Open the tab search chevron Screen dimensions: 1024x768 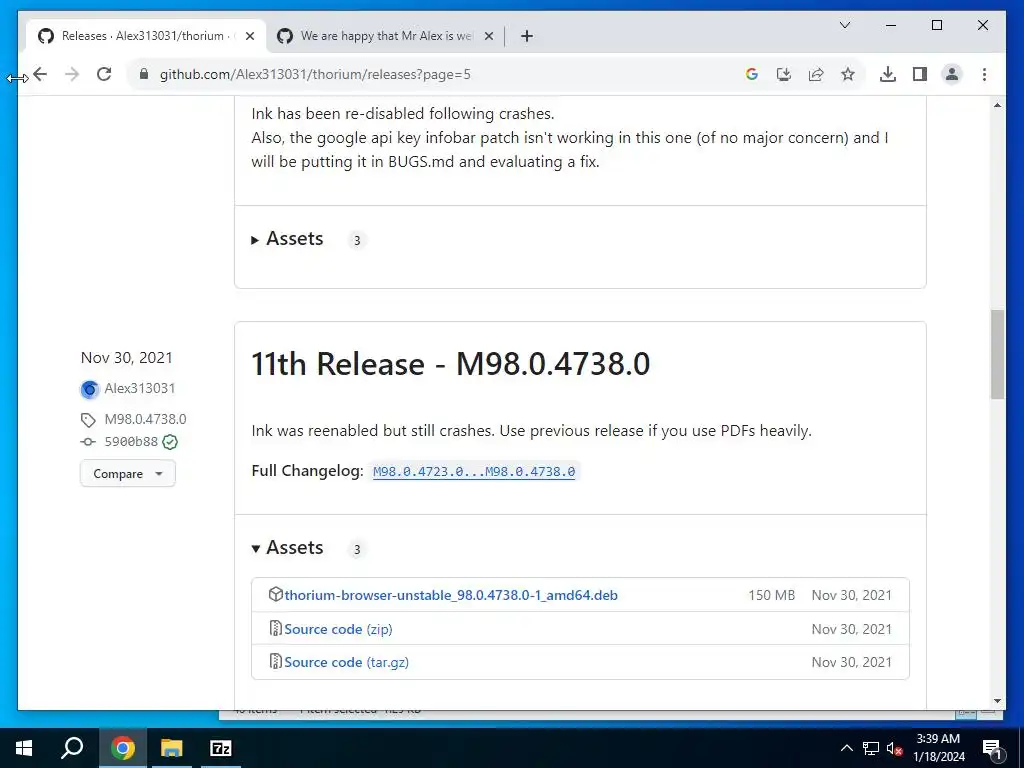tap(844, 25)
